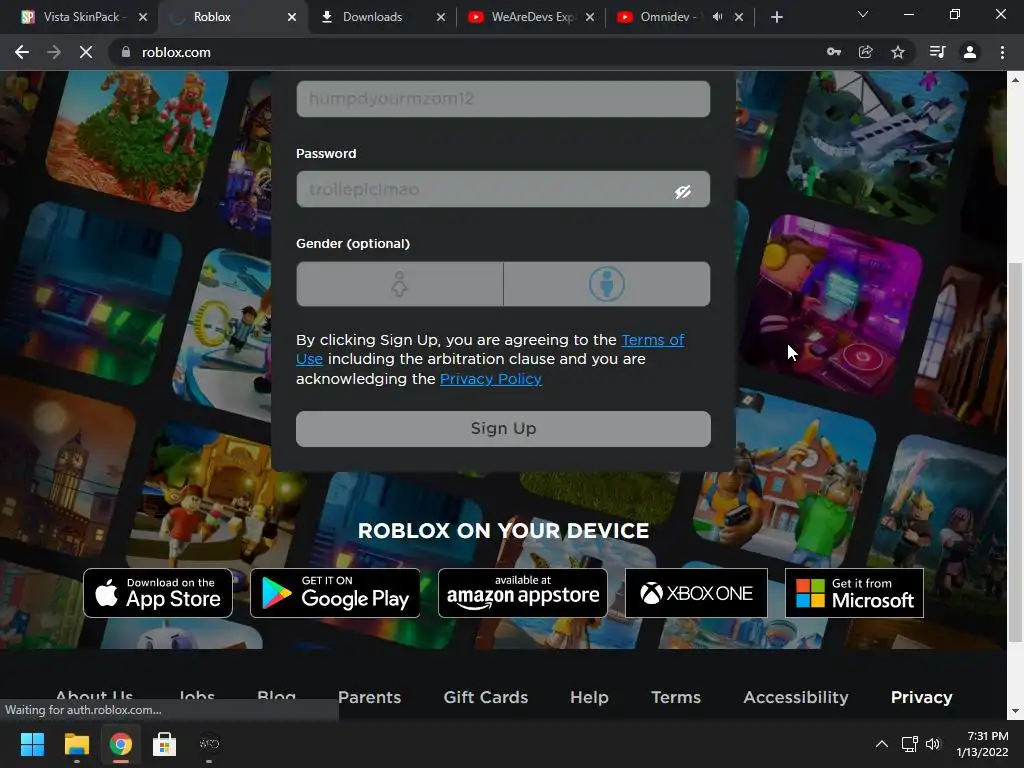Open the App Store download badge
Viewport: 1024px width, 768px height.
pyautogui.click(x=158, y=593)
